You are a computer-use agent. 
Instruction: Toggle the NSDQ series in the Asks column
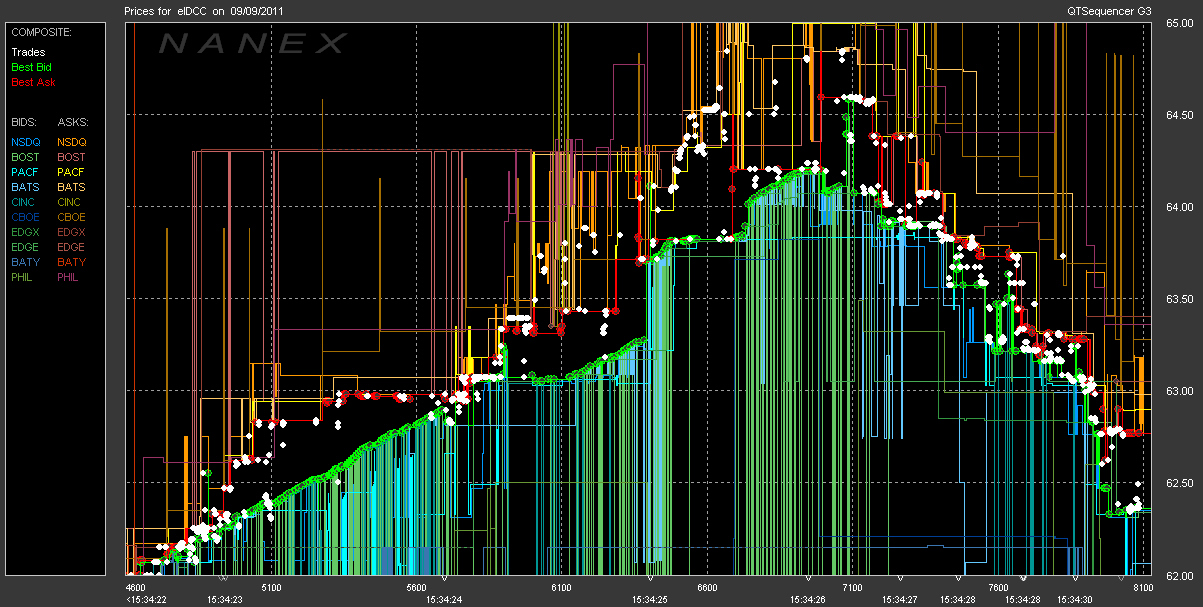click(x=71, y=142)
